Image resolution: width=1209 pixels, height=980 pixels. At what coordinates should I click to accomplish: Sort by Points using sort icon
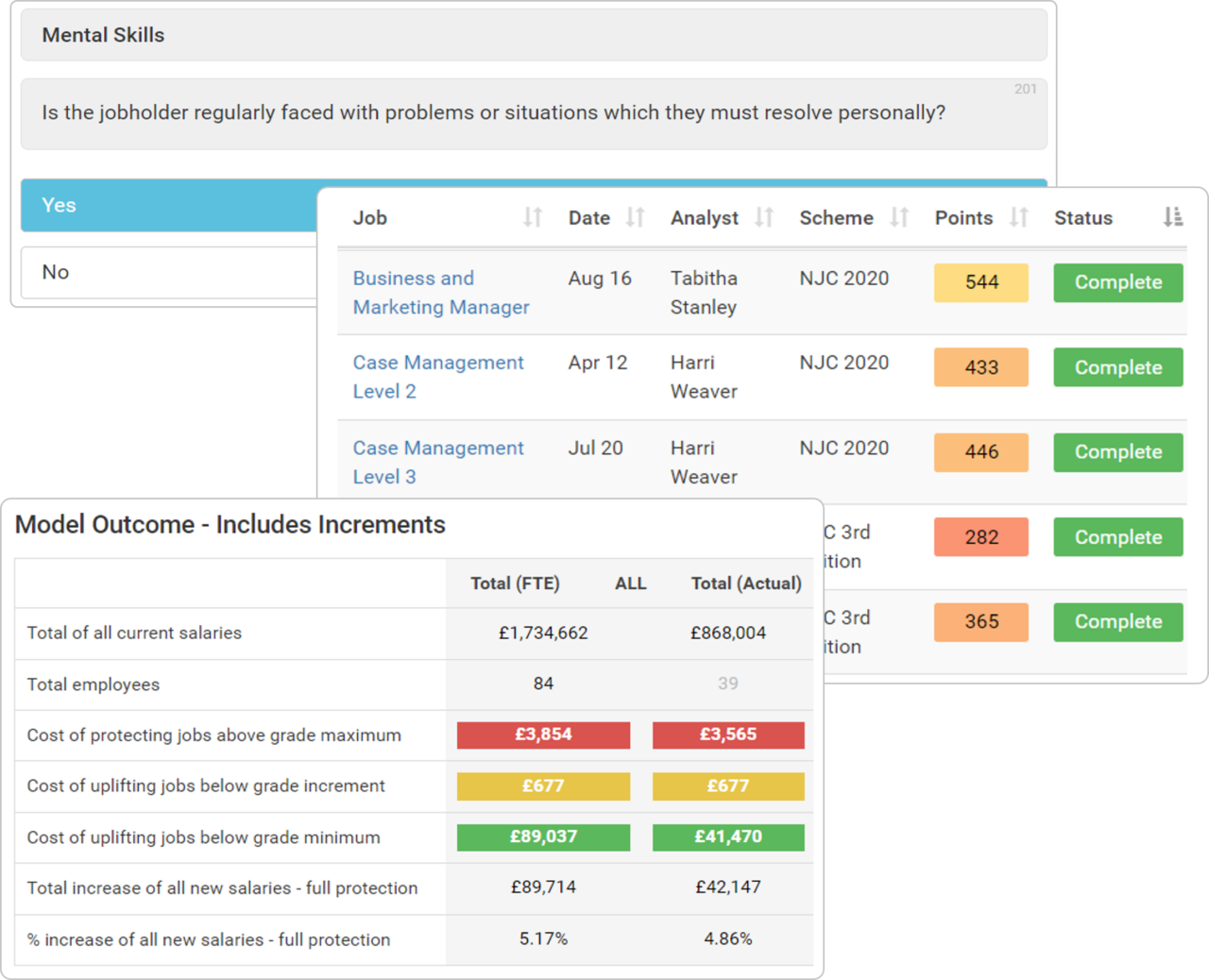[x=1018, y=218]
